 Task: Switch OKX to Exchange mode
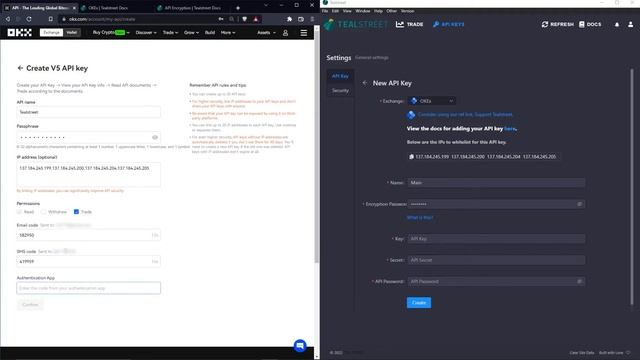click(x=51, y=33)
